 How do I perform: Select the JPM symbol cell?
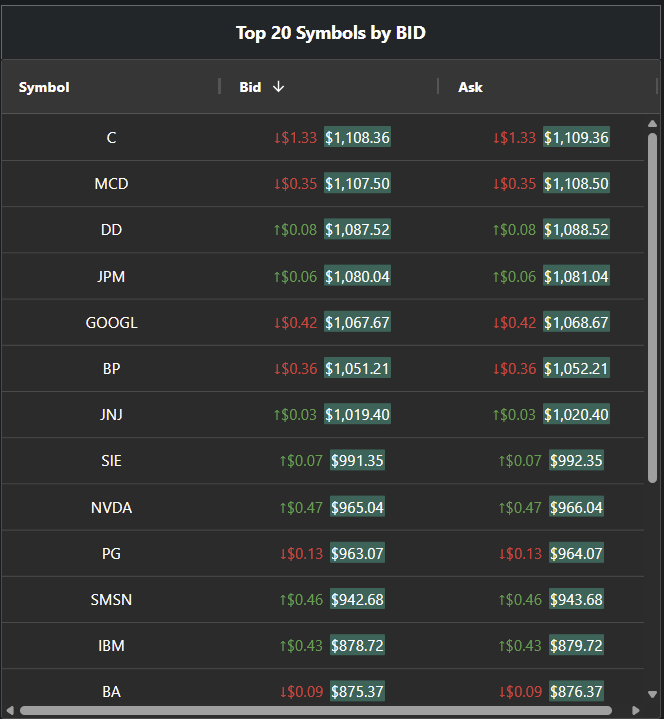111,276
